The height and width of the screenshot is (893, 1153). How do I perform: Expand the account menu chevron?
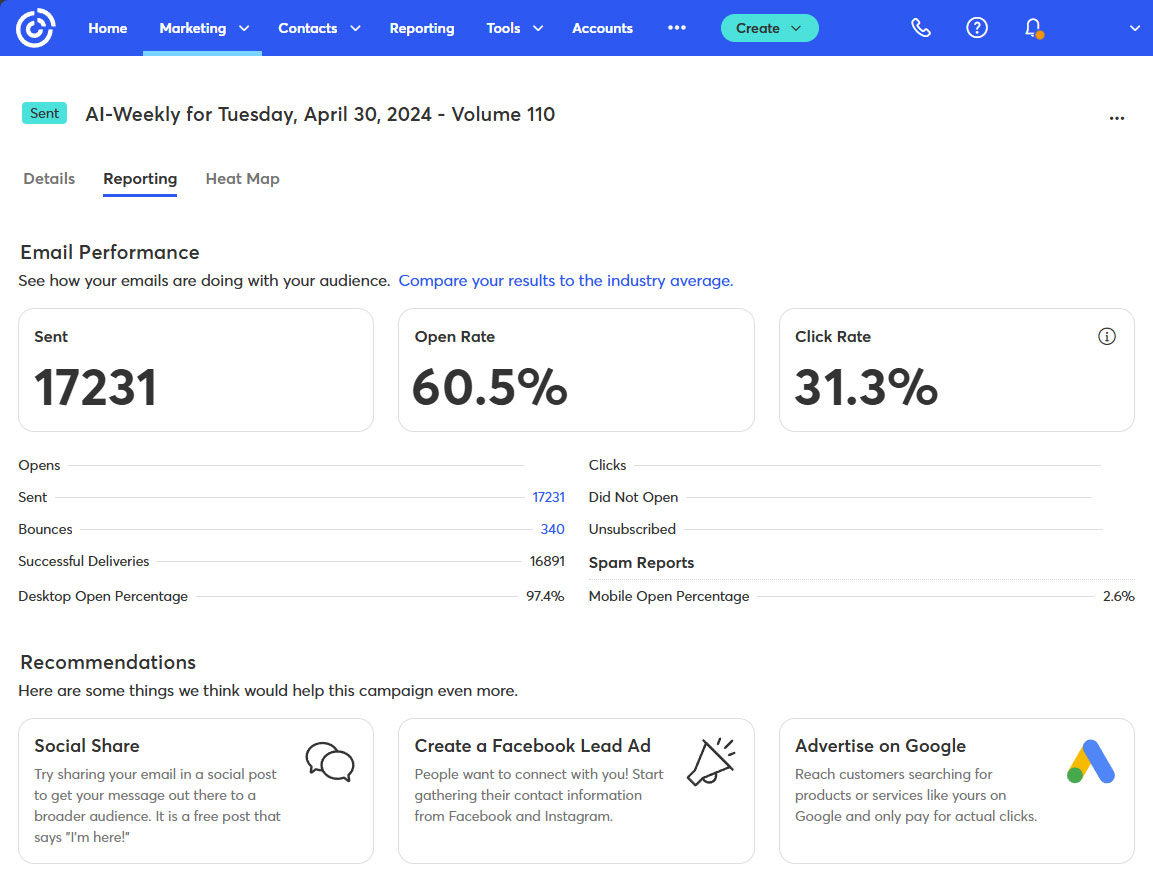click(1134, 28)
